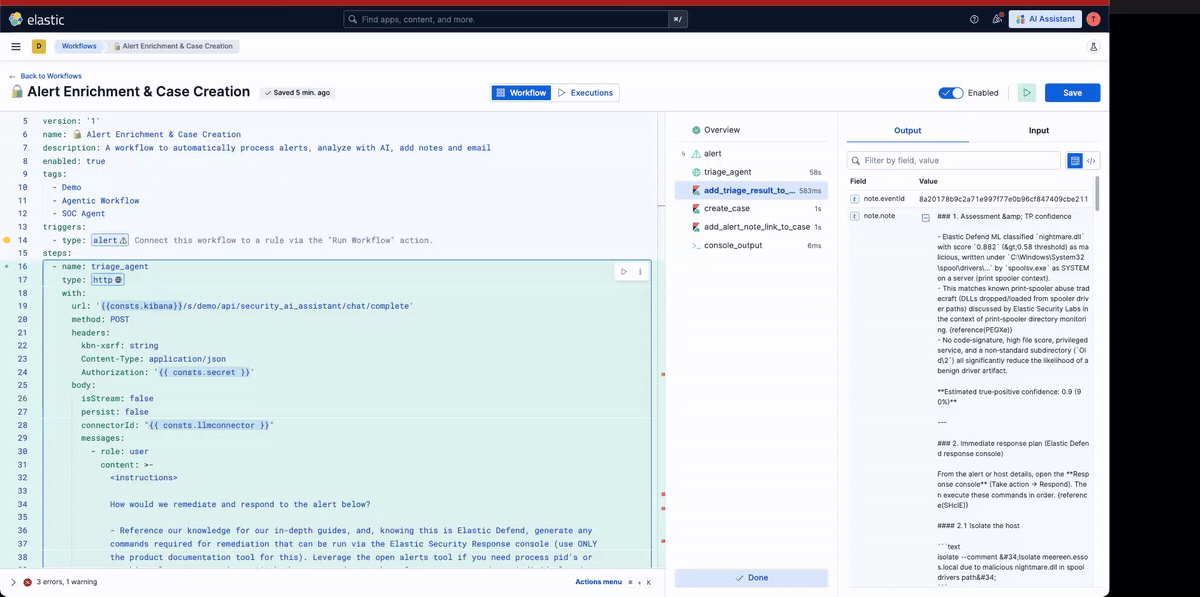Click the Kibana icon of create_case
Image resolution: width=1200 pixels, height=597 pixels.
click(x=696, y=209)
